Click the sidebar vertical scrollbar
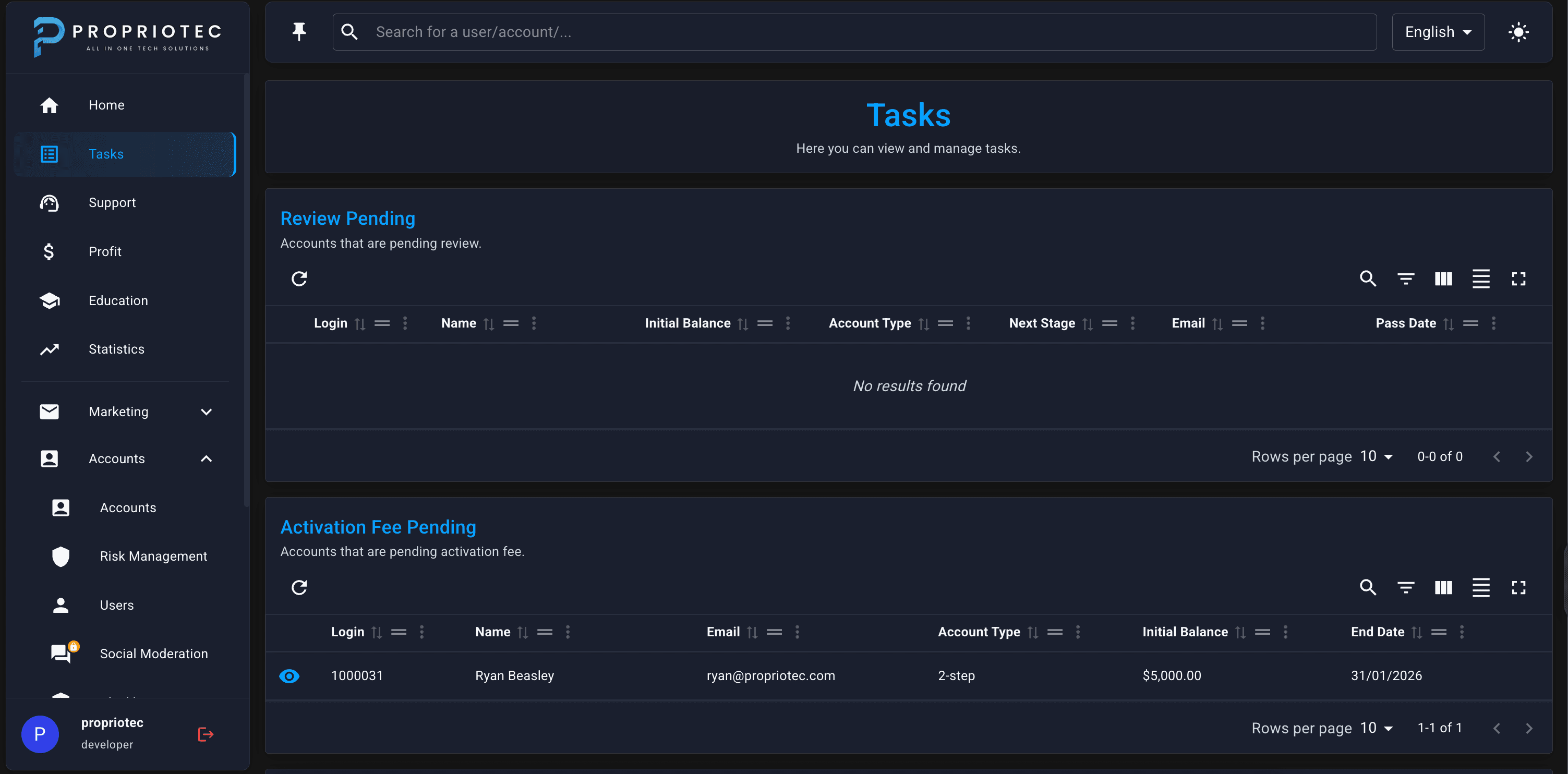Viewport: 1568px width, 774px height. point(246,290)
